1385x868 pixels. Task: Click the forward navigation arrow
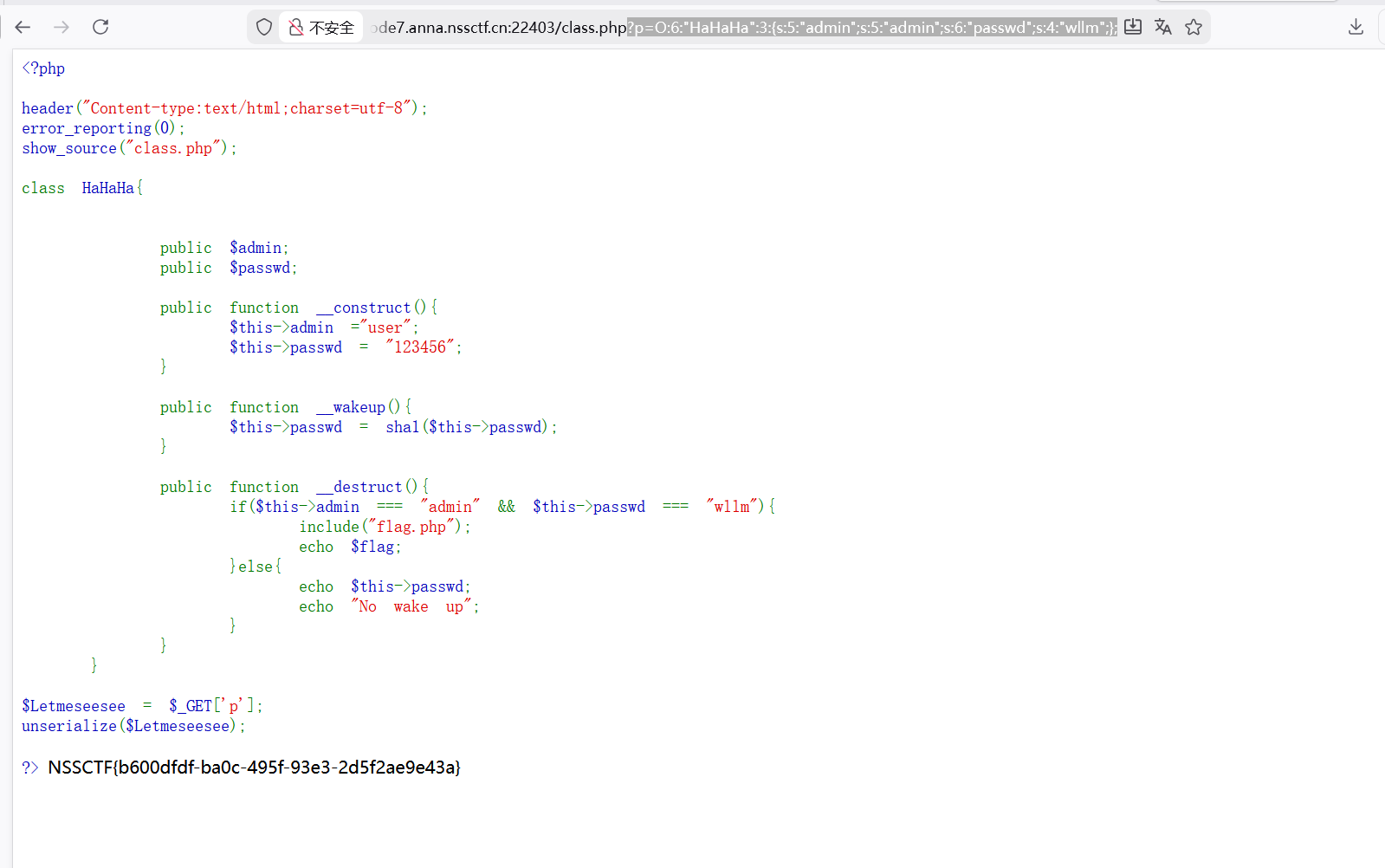click(61, 28)
